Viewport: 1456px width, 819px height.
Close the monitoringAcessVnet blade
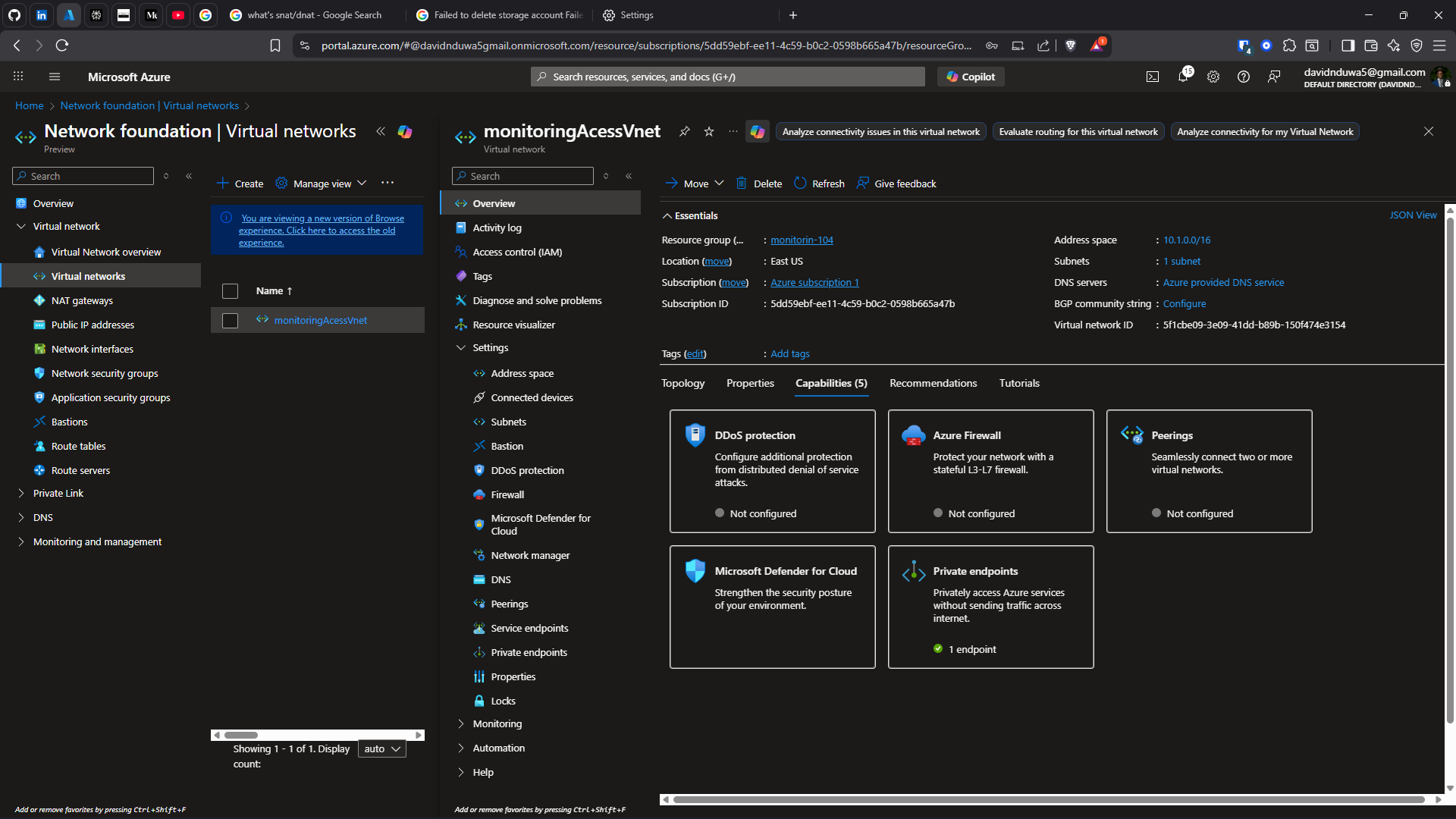1429,131
